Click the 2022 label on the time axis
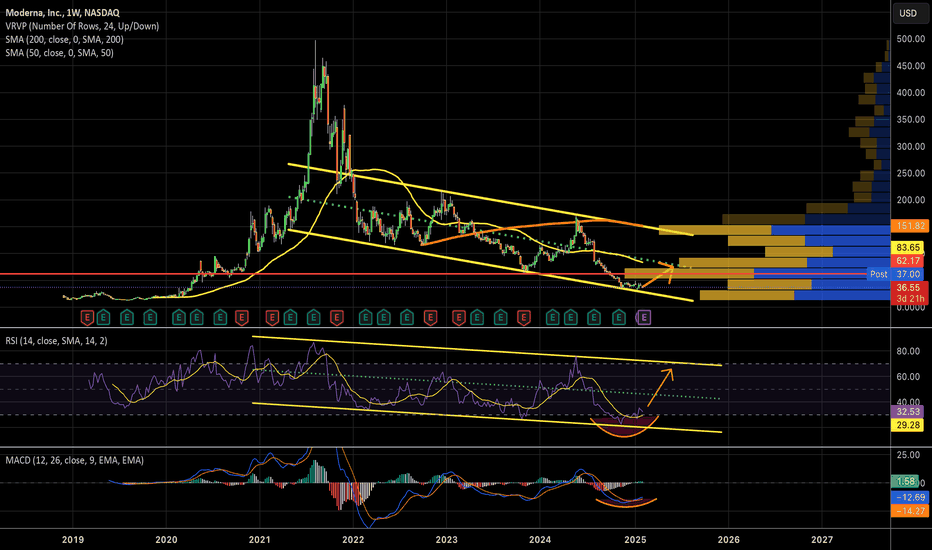Viewport: 932px width, 550px height. click(353, 540)
